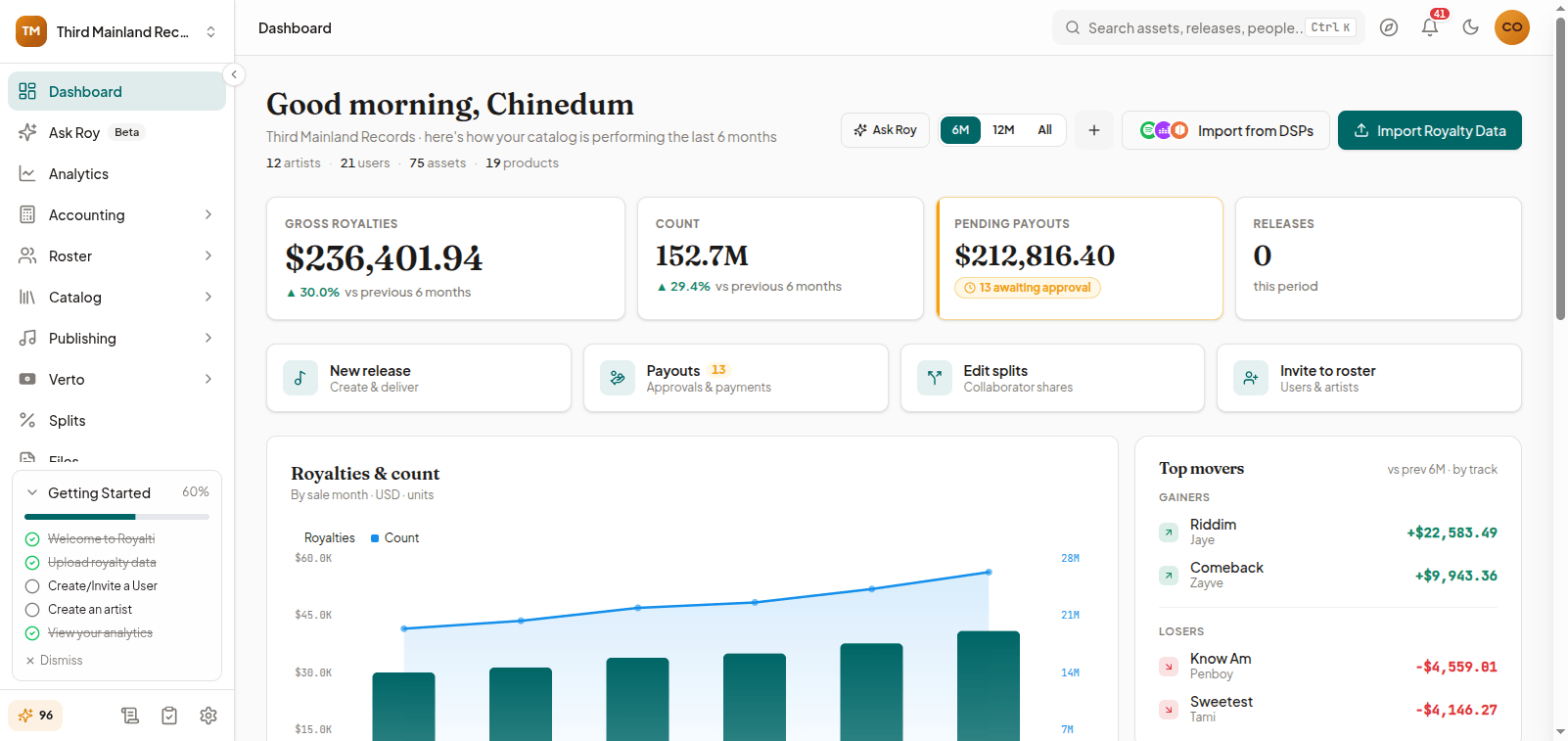Click the '19 products' stat
Viewport: 1568px width, 741px height.
click(523, 163)
